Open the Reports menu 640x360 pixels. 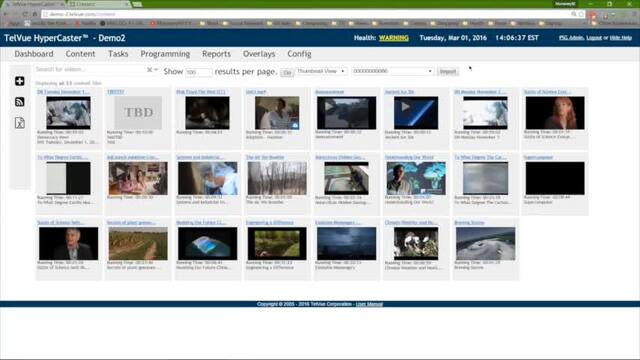(216, 54)
